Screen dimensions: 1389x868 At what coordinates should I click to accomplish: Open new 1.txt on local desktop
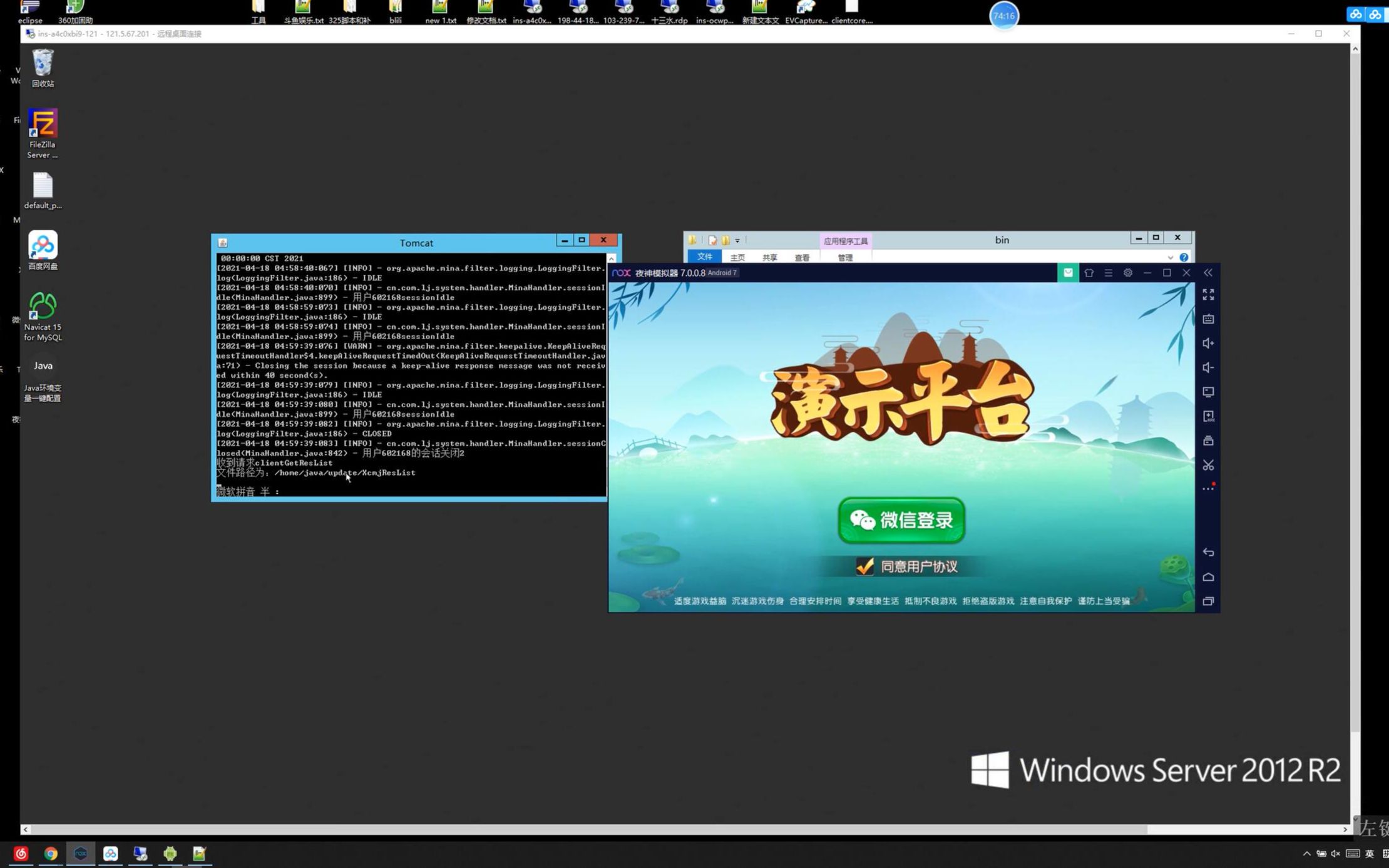tap(440, 13)
